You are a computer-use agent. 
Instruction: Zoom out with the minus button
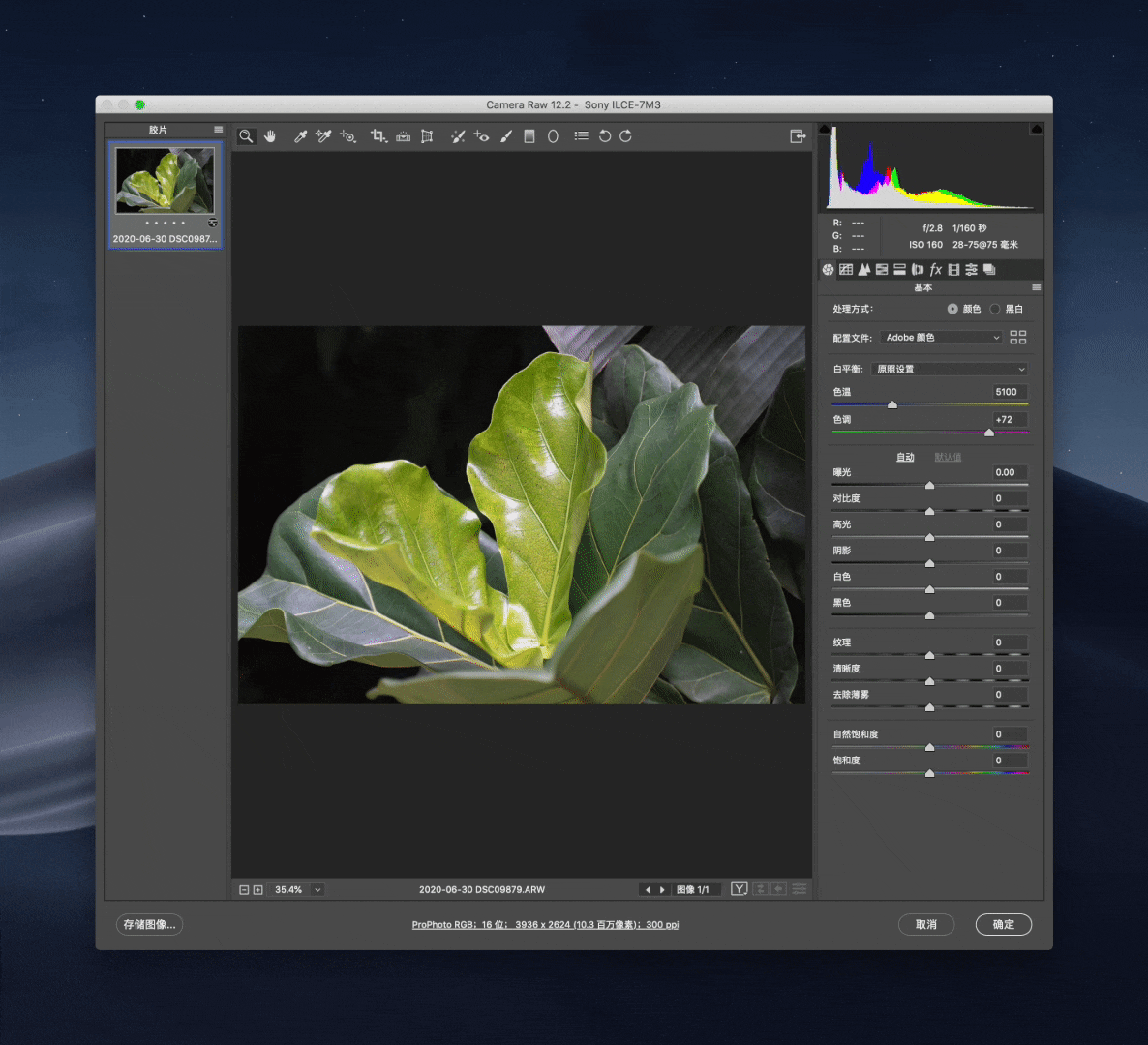(x=244, y=890)
